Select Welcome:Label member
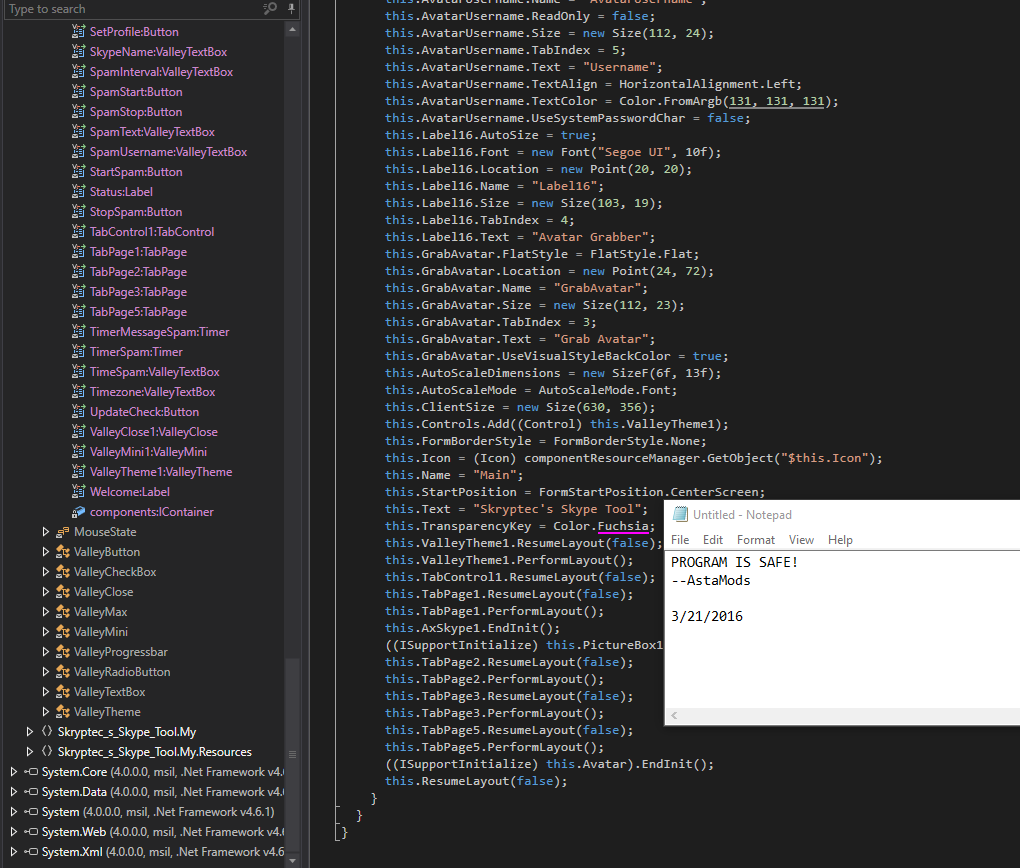1020x868 pixels. 129,492
